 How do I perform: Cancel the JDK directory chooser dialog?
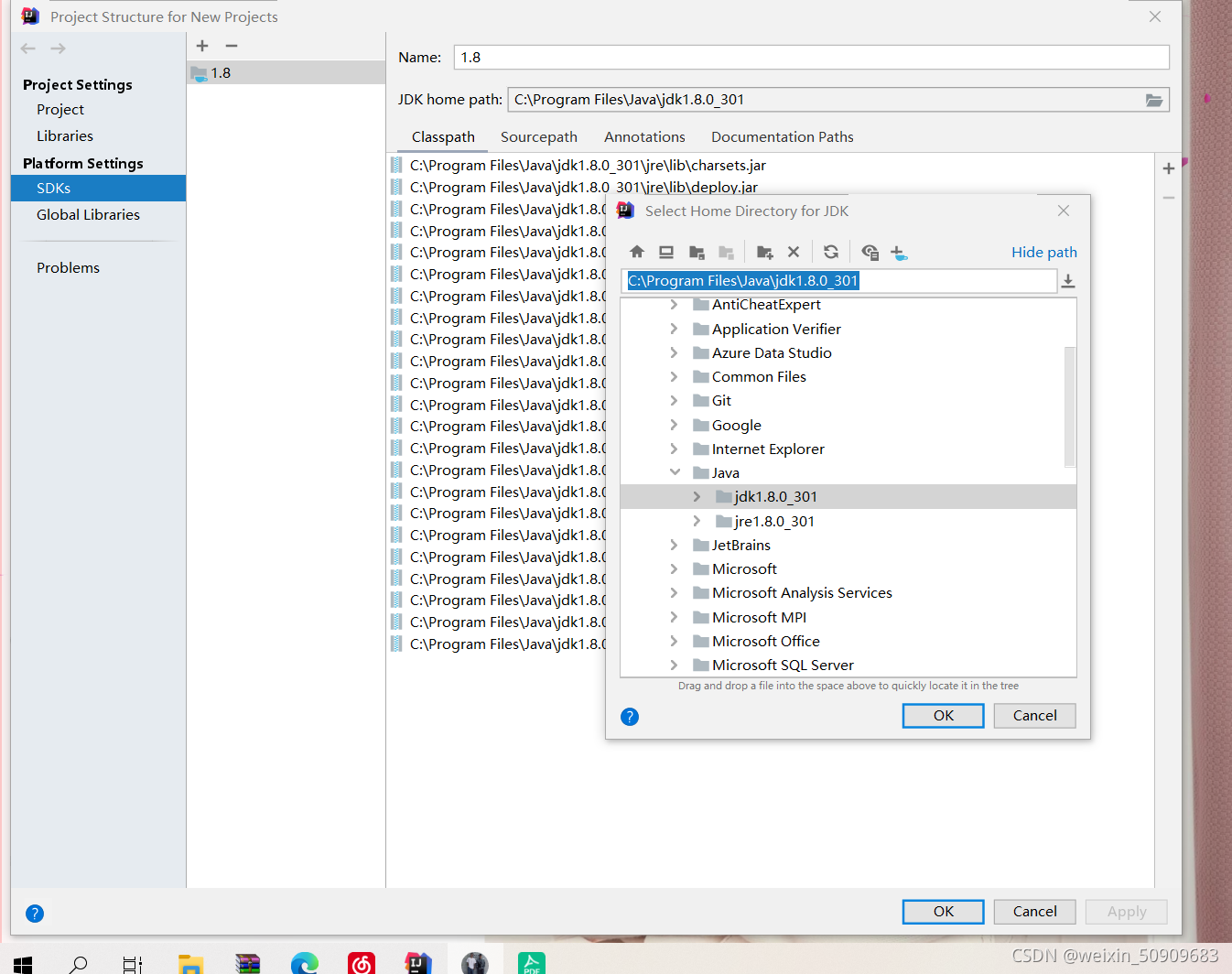(x=1034, y=716)
